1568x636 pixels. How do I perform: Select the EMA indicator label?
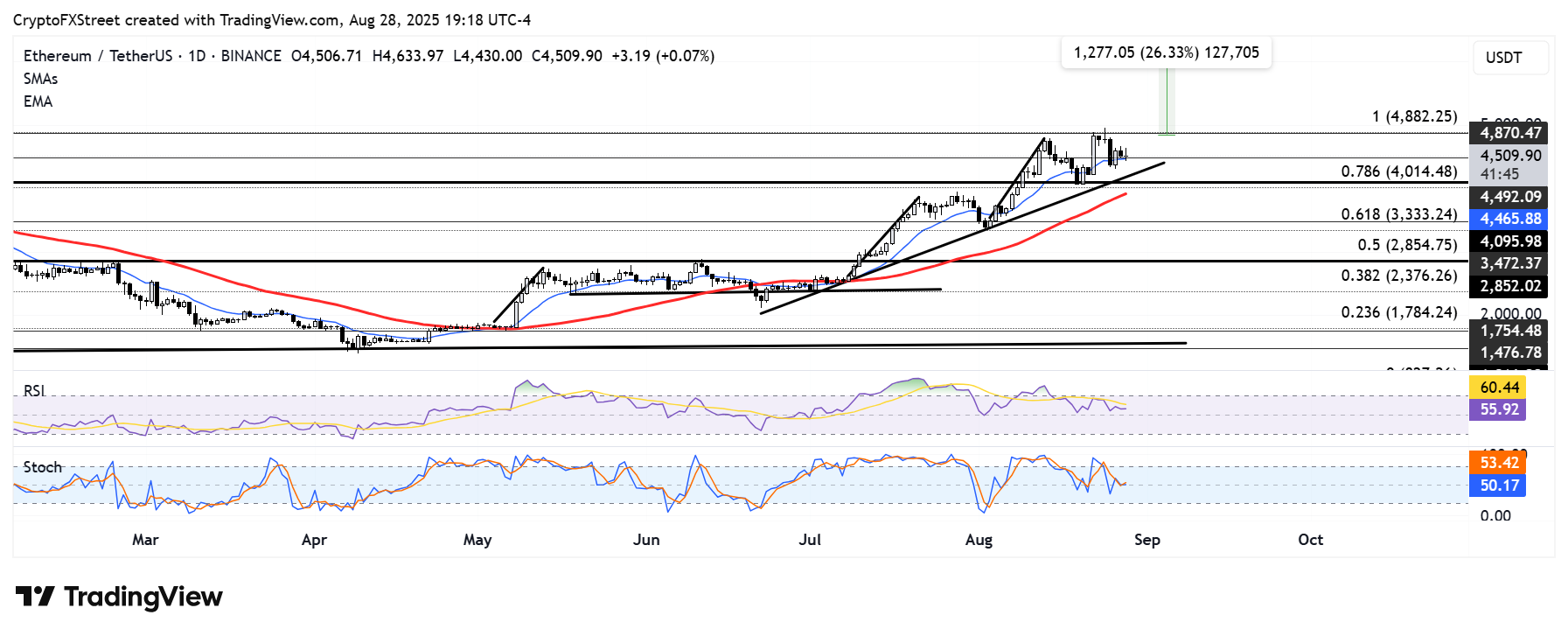click(38, 101)
